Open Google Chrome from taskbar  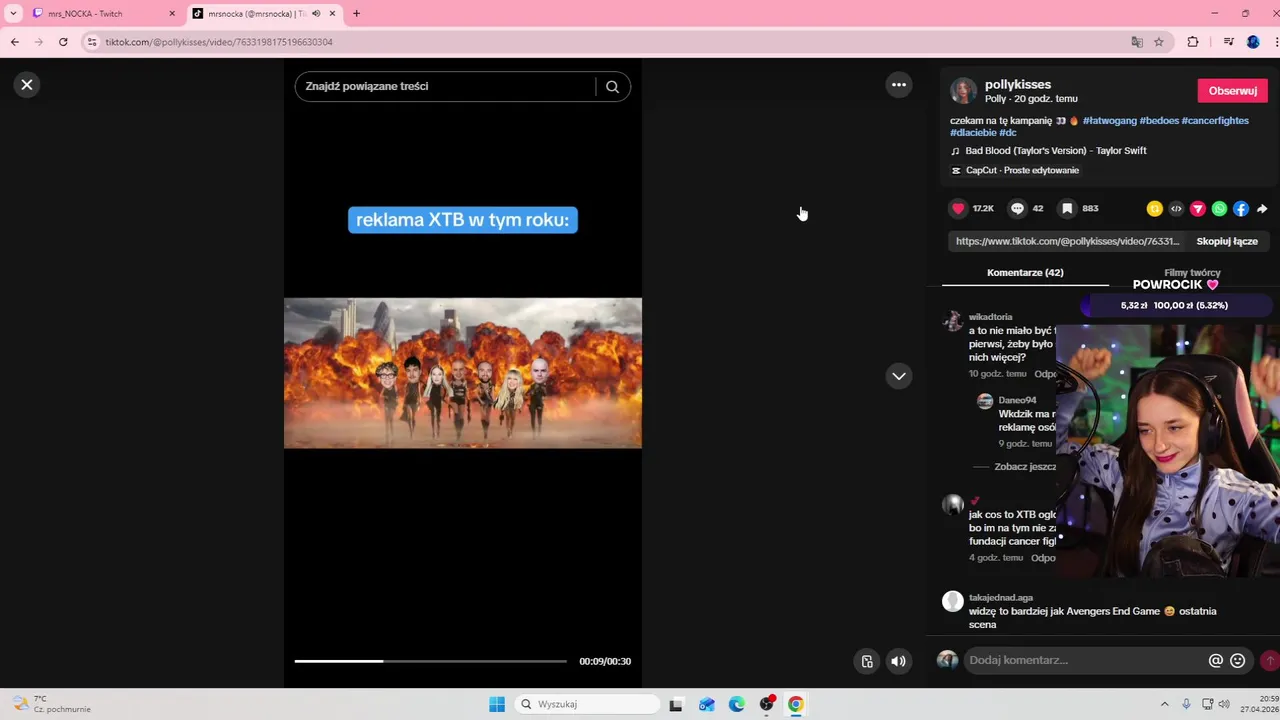(x=796, y=704)
